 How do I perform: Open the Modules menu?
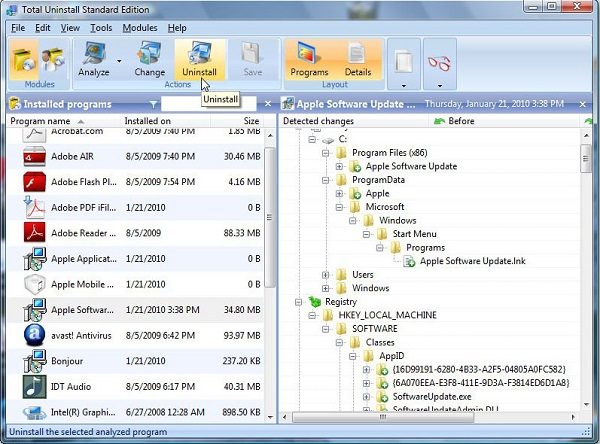click(140, 28)
